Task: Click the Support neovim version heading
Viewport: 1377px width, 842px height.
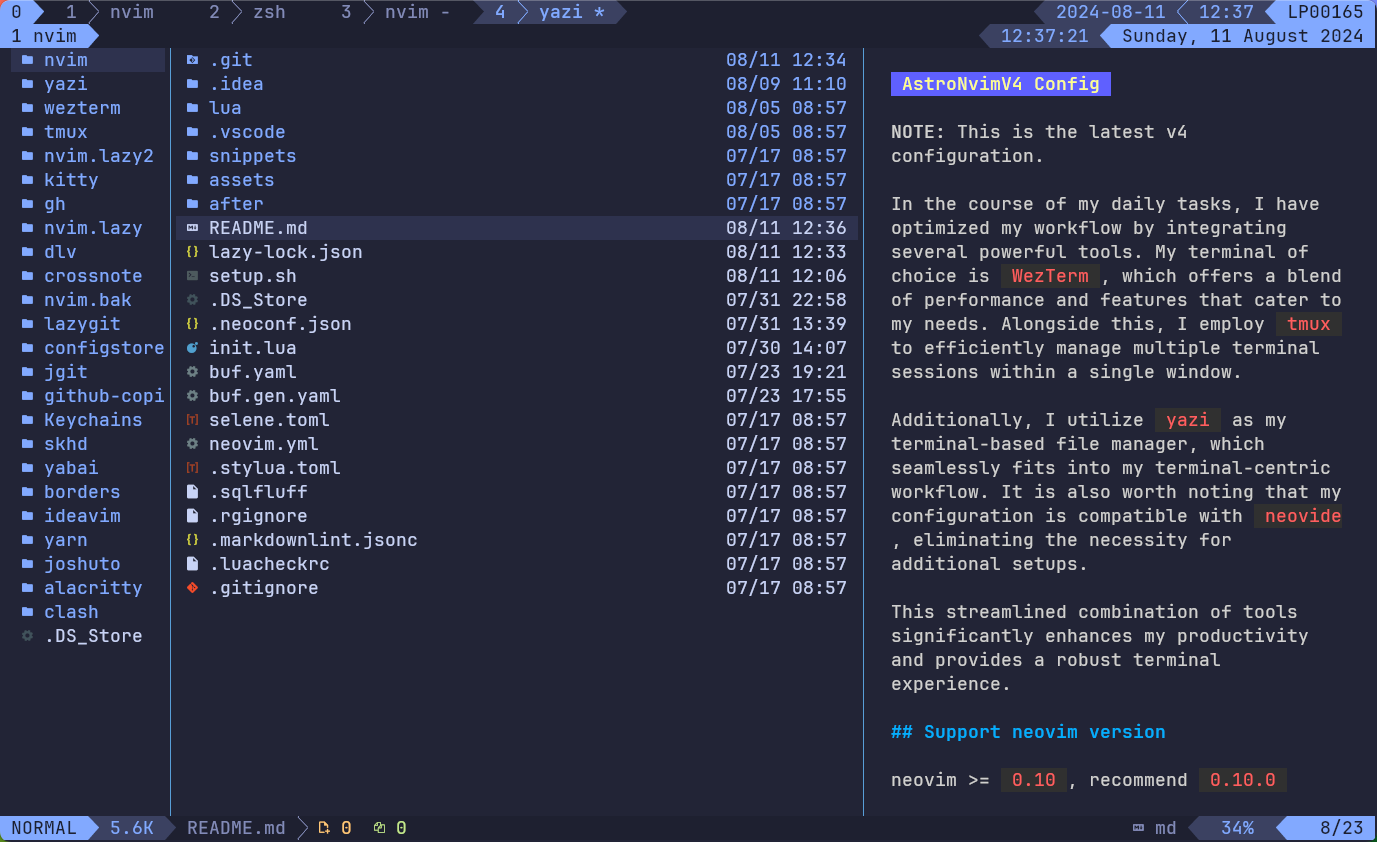Action: click(1028, 732)
